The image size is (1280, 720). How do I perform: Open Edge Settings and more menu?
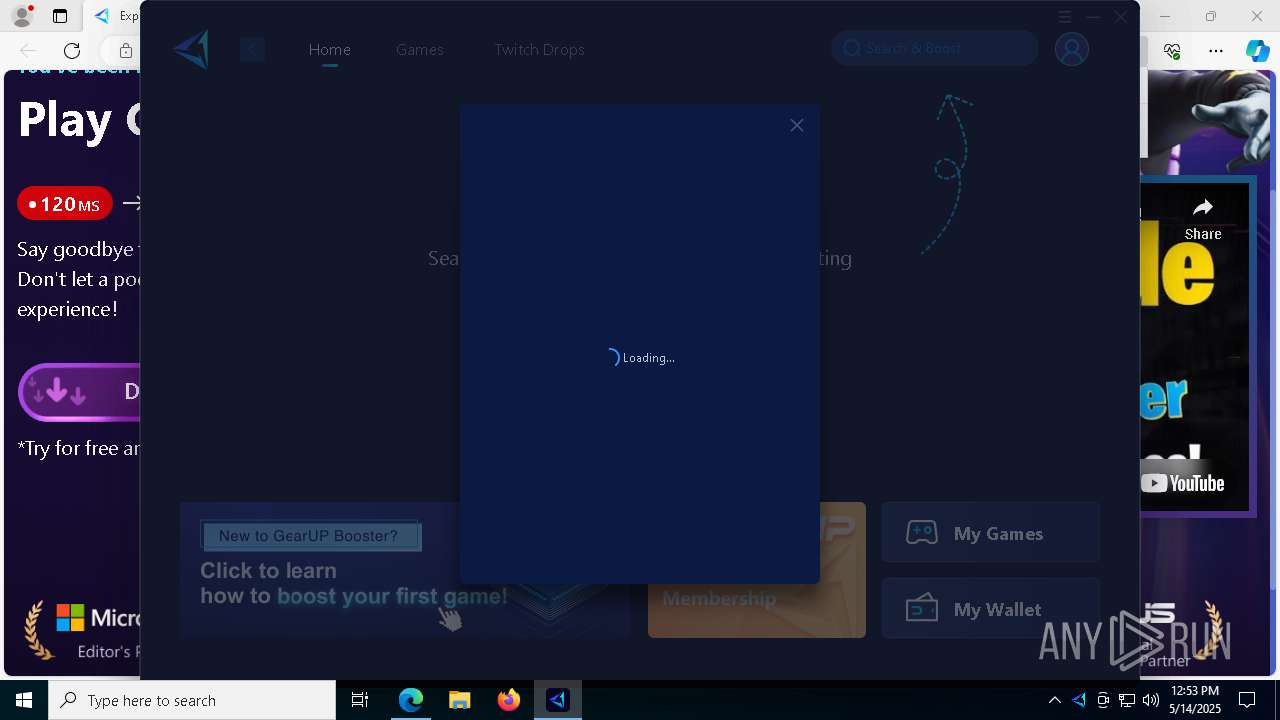tap(1215, 50)
